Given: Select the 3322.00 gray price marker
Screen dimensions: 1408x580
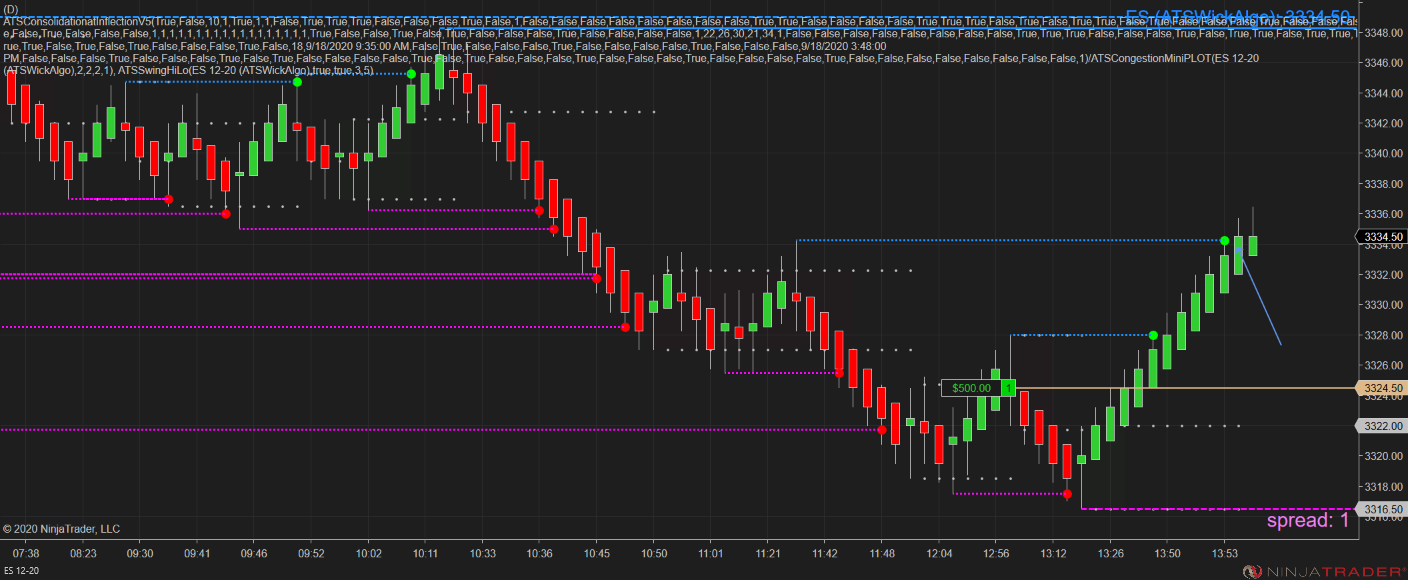Looking at the screenshot, I should coord(1381,426).
